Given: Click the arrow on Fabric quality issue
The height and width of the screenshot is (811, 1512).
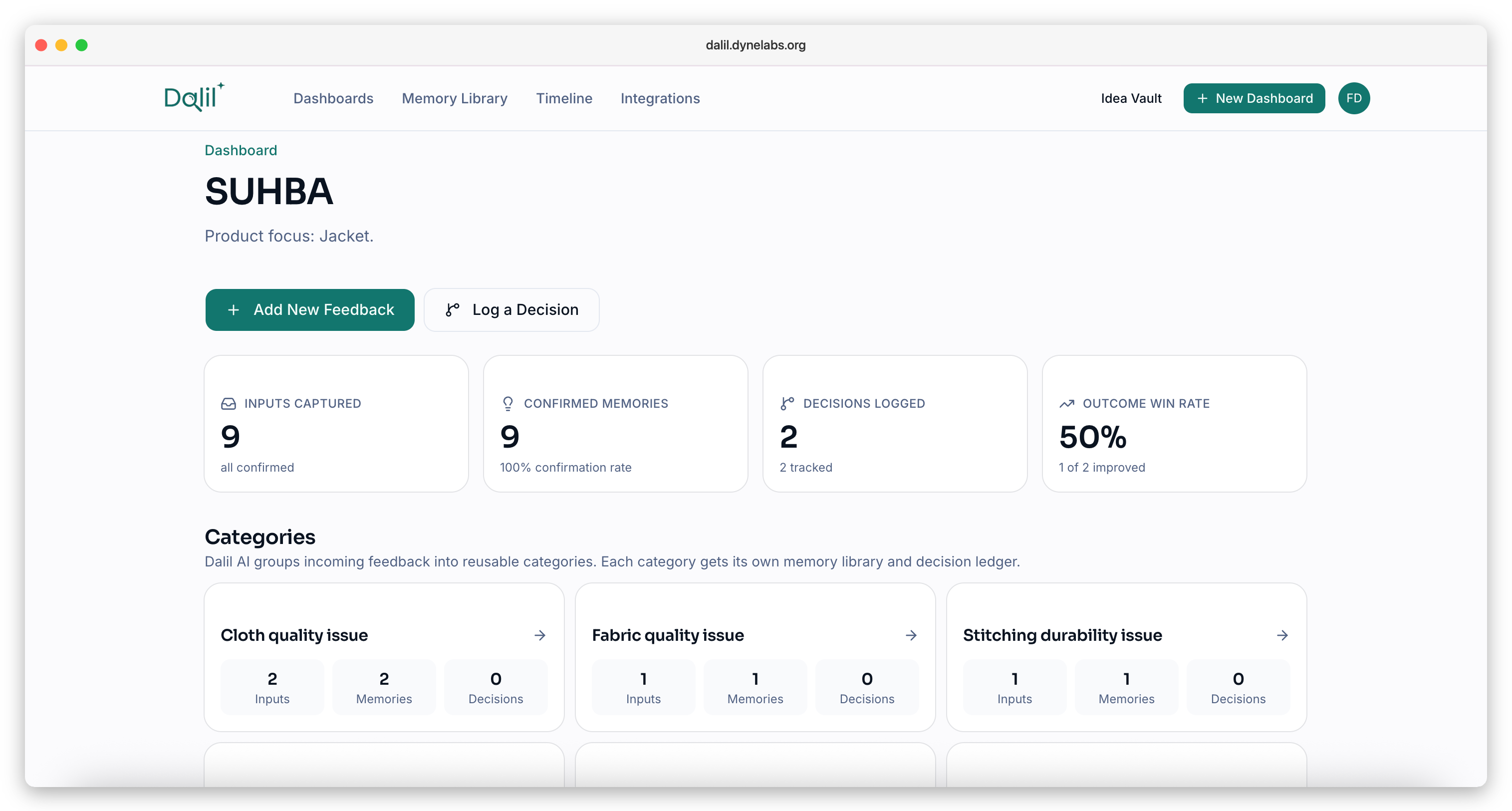Looking at the screenshot, I should click(x=911, y=635).
